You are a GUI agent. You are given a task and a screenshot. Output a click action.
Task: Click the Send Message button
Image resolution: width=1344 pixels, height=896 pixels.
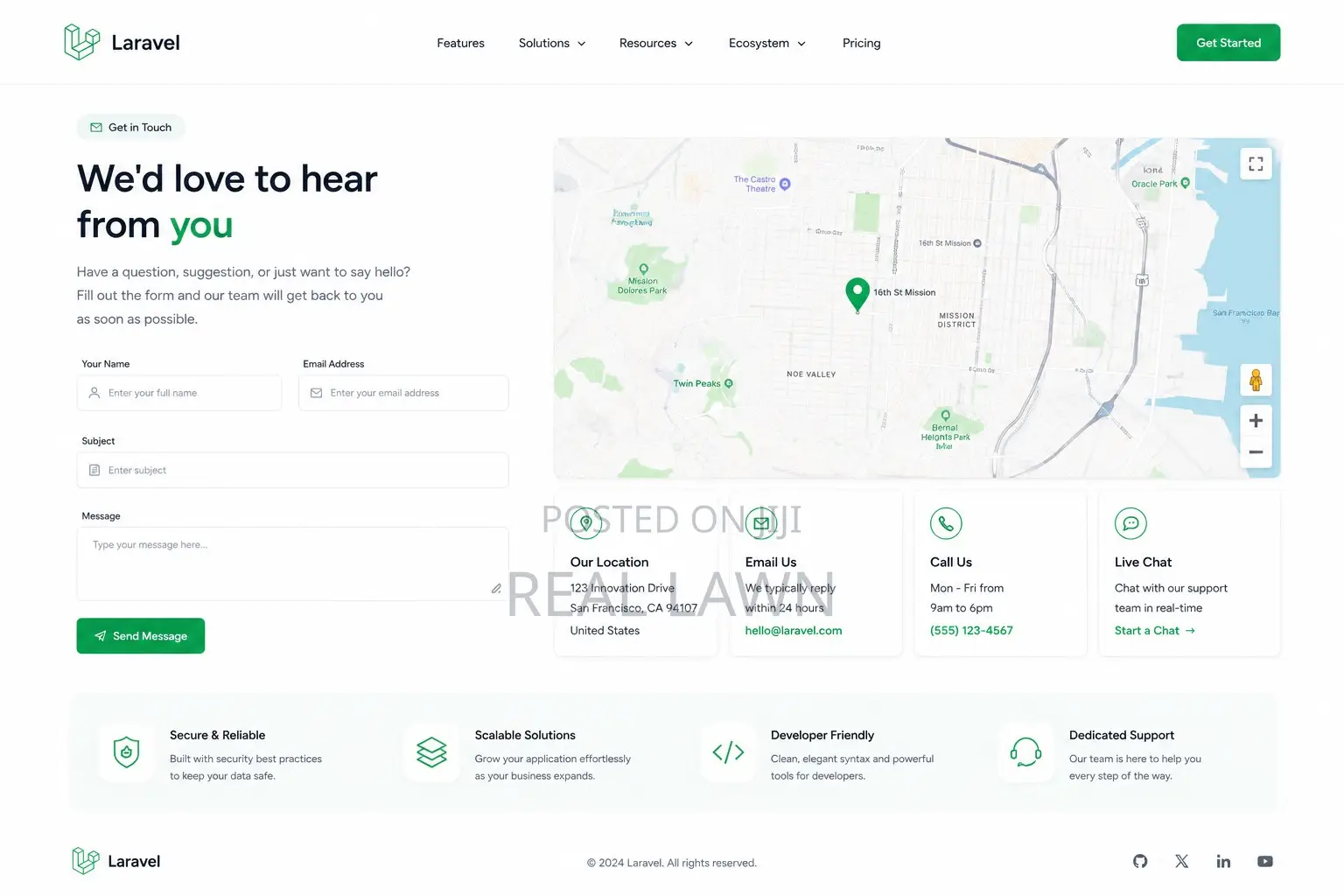coord(141,636)
